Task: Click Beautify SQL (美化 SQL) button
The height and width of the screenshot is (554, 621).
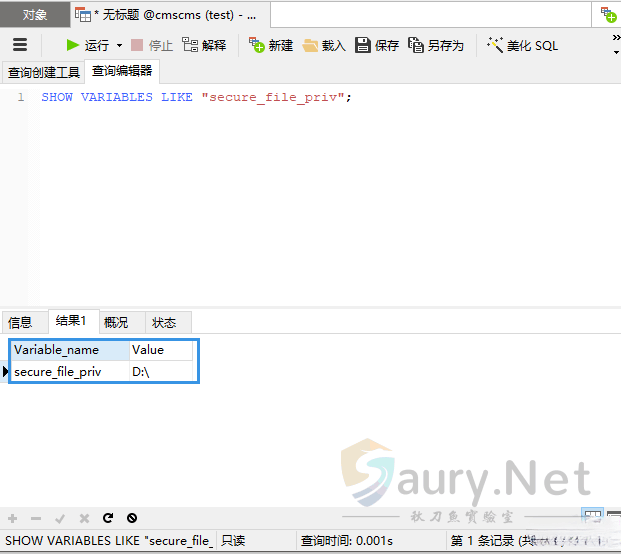Action: (x=522, y=45)
